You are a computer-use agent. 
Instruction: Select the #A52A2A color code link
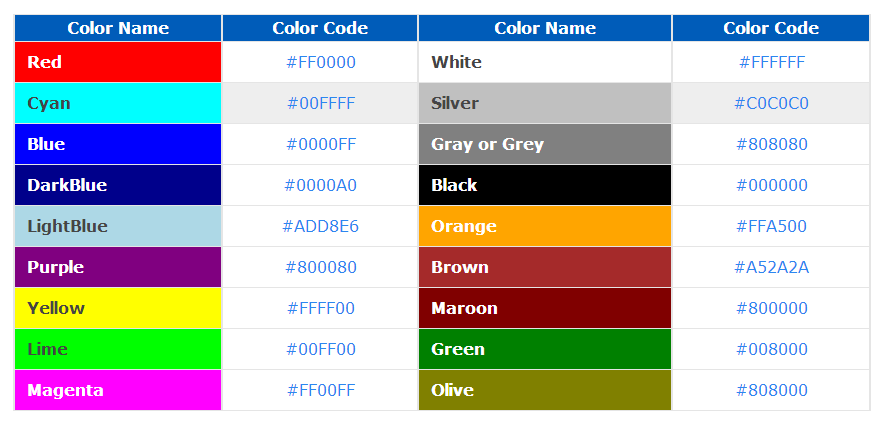(771, 267)
